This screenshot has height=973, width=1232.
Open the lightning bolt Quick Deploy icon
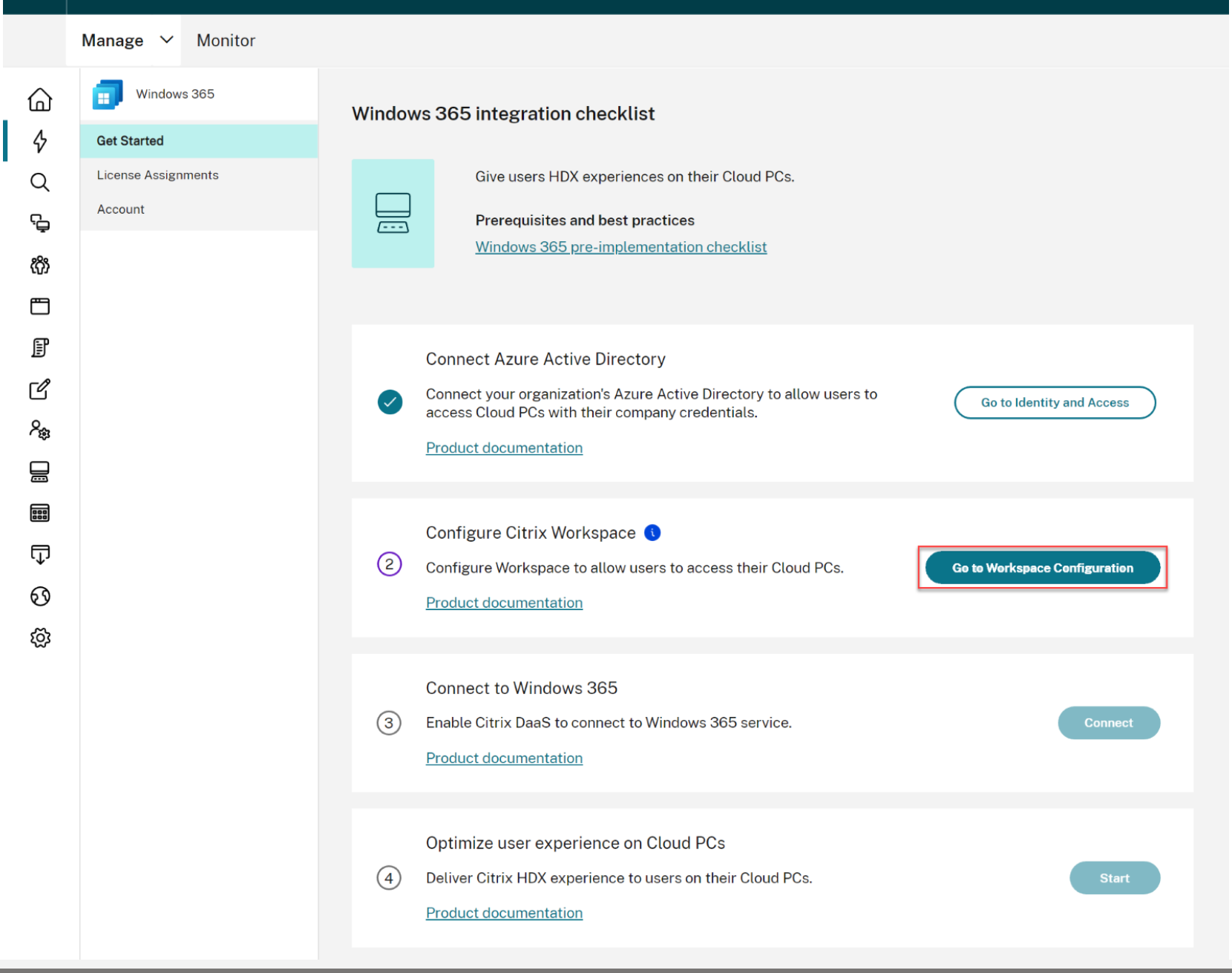point(40,141)
